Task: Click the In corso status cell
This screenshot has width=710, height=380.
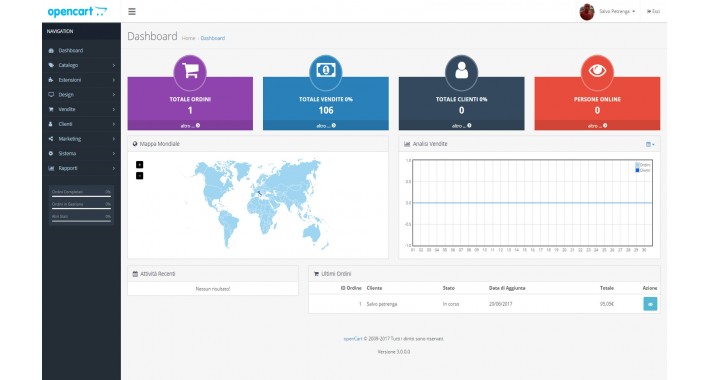Action: pos(451,304)
